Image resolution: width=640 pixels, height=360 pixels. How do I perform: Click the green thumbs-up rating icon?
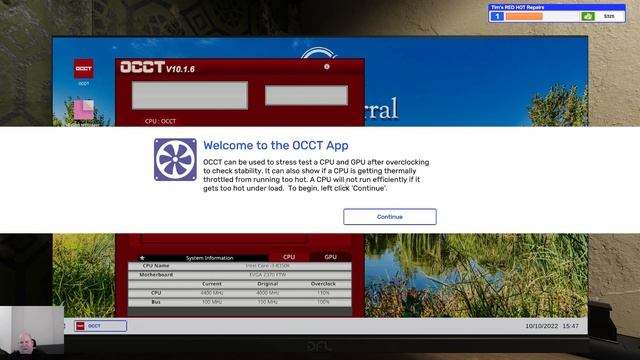coord(587,16)
